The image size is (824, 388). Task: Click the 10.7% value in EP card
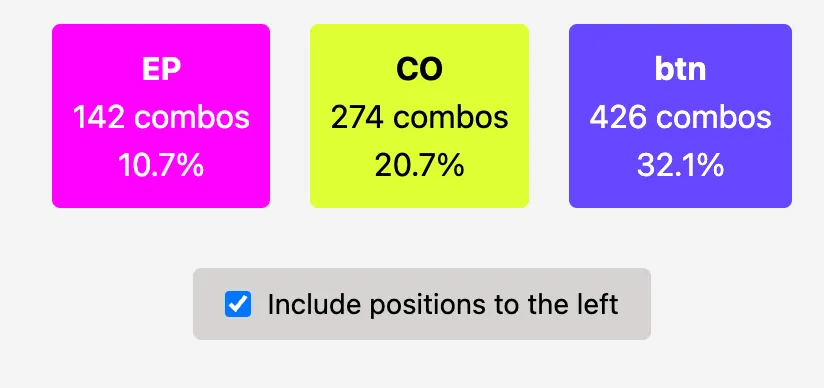(161, 166)
